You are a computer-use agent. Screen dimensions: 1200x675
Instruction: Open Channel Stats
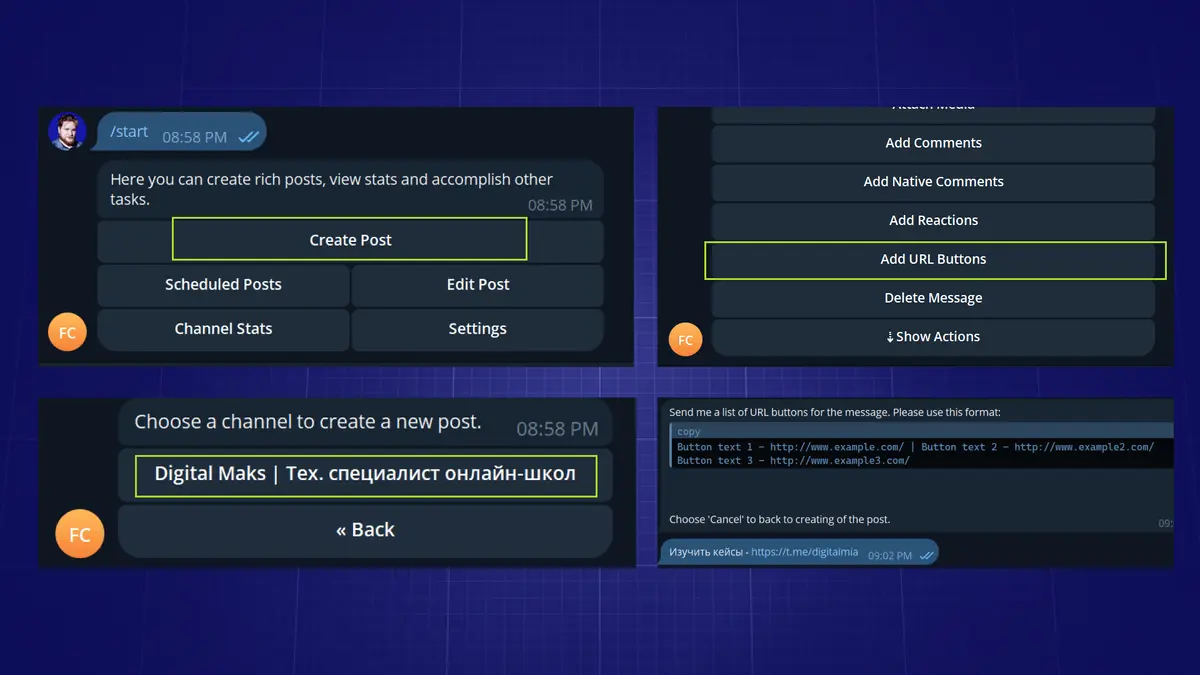pyautogui.click(x=223, y=329)
